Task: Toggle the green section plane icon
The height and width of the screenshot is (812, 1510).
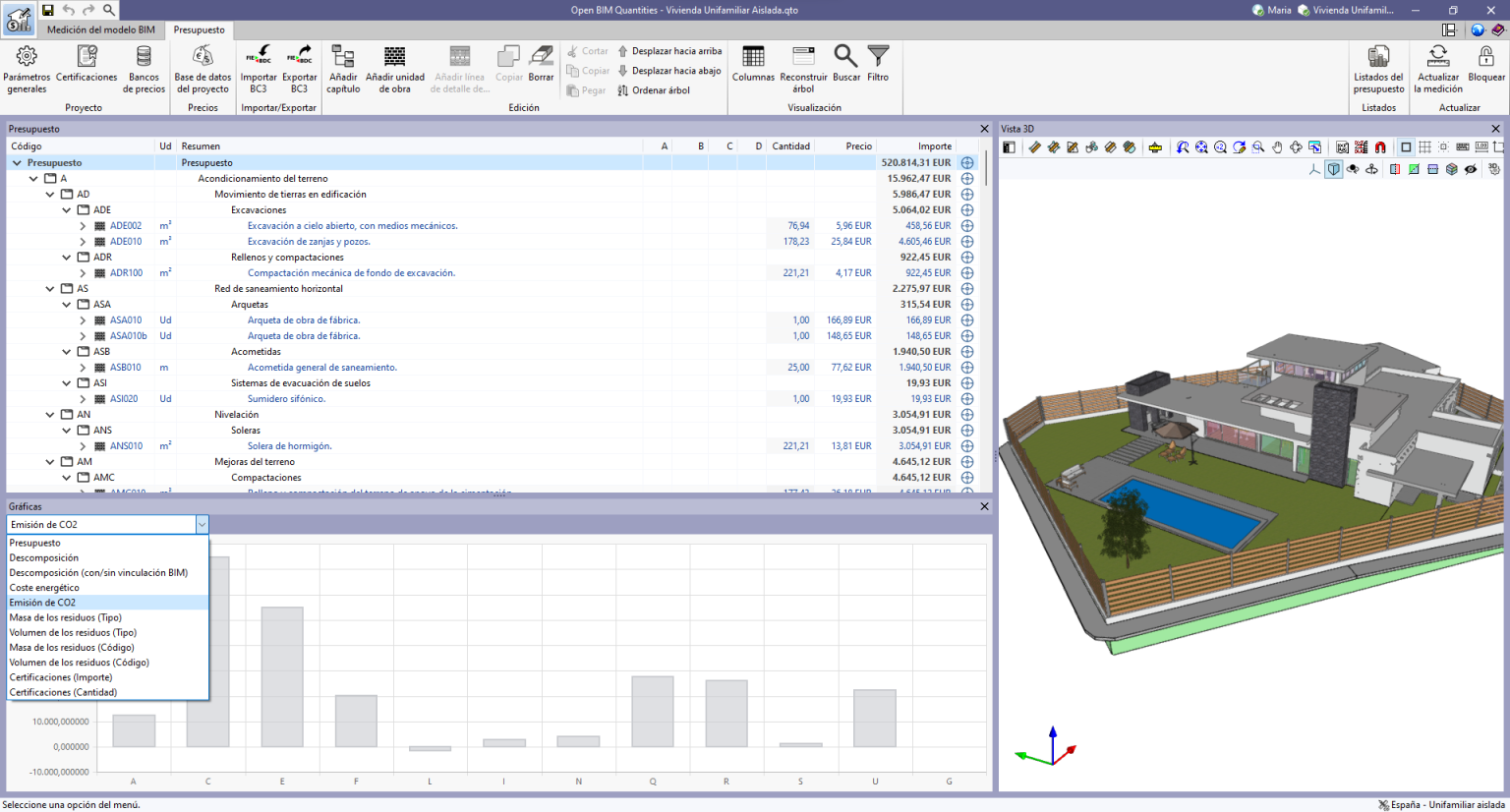Action: [x=1414, y=169]
